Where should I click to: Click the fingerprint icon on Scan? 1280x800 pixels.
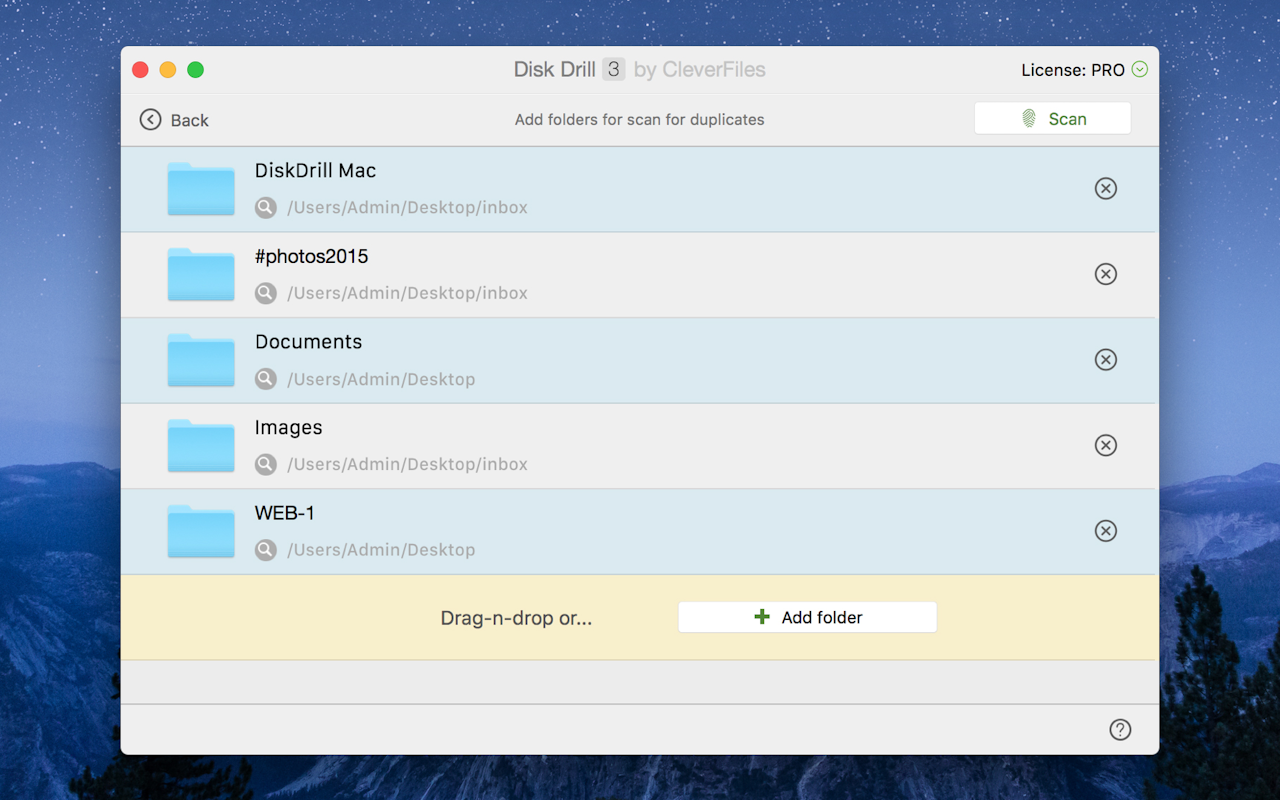(x=1029, y=118)
